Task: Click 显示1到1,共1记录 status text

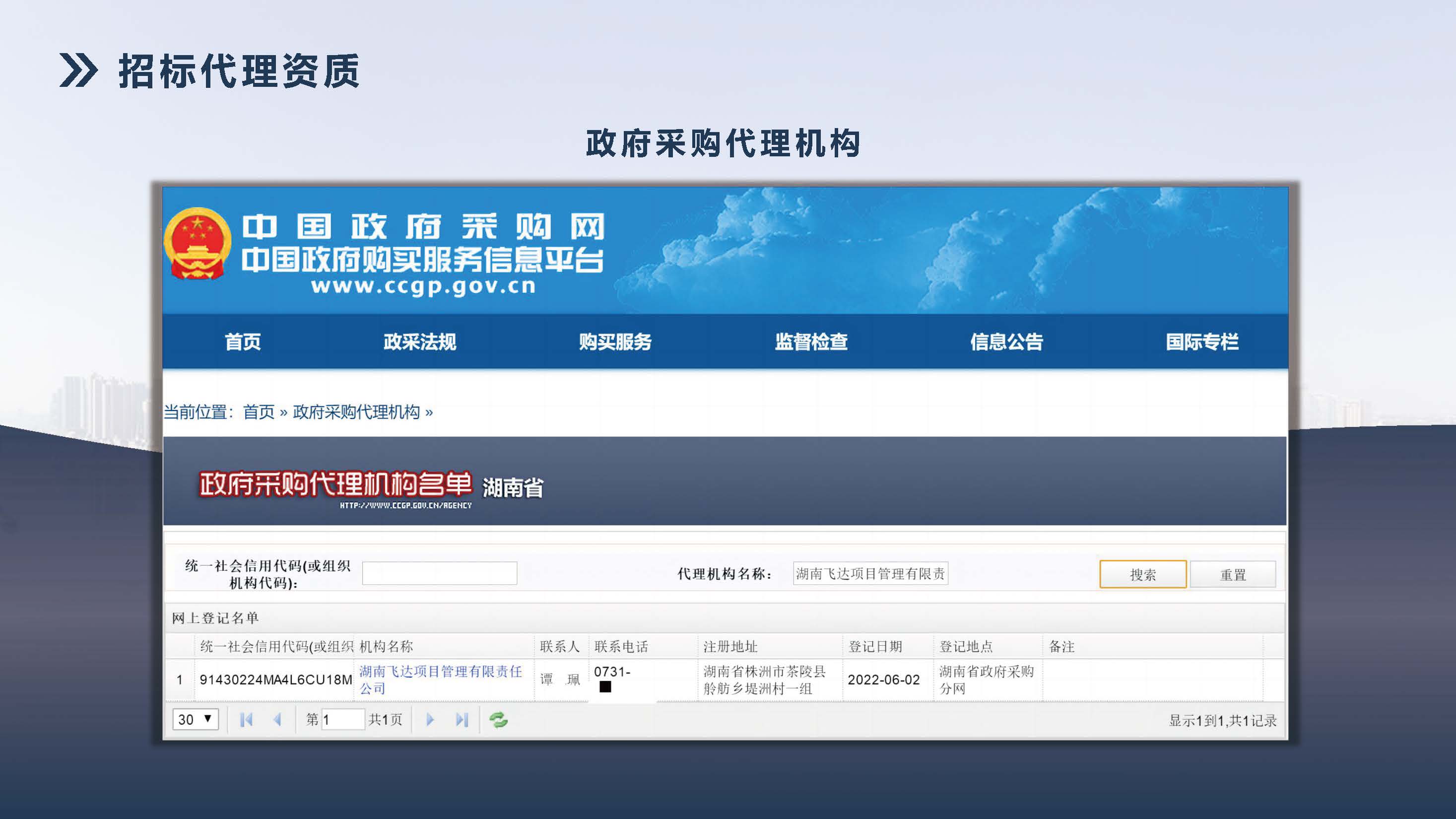Action: pos(1223,720)
